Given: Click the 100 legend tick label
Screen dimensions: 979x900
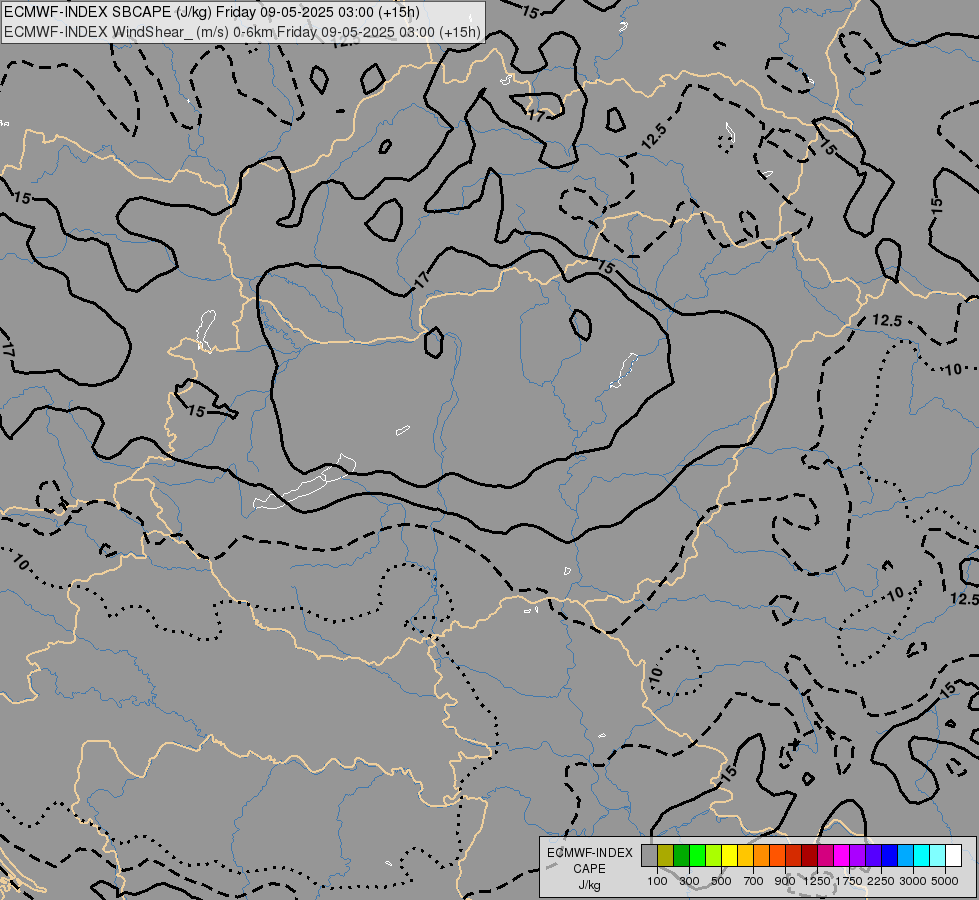Looking at the screenshot, I should tap(657, 881).
